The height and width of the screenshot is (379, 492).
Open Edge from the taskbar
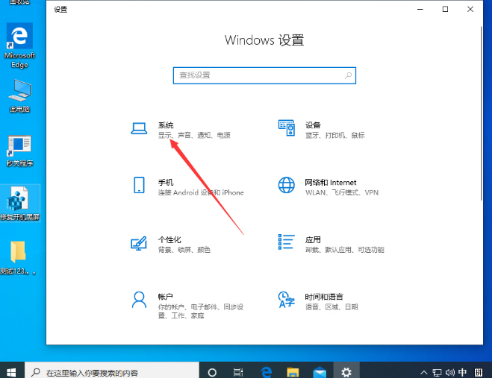[x=266, y=372]
